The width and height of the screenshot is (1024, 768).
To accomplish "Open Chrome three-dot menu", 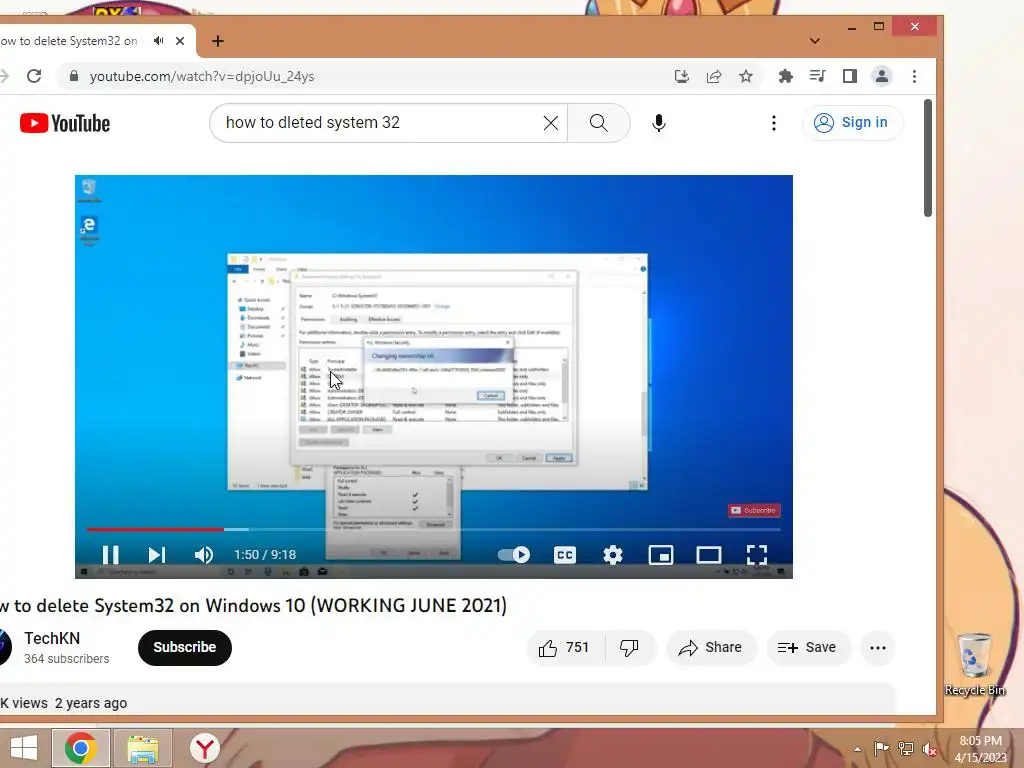I will [x=914, y=76].
